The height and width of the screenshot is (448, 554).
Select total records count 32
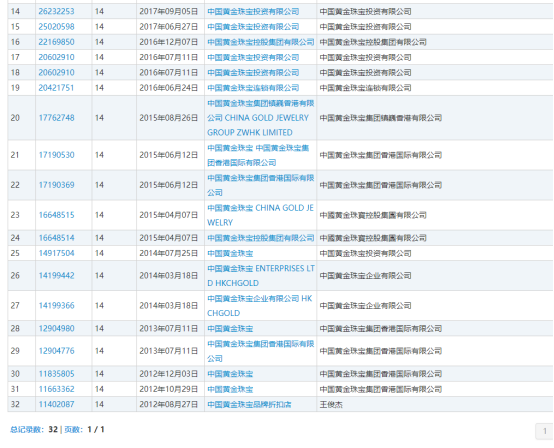pos(53,429)
